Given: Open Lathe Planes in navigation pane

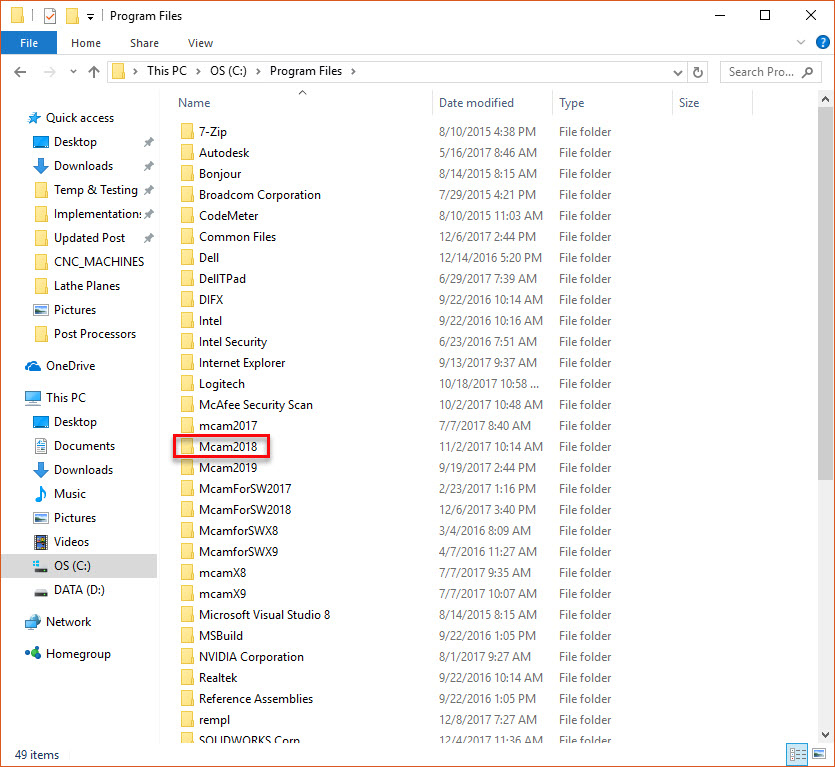Looking at the screenshot, I should pyautogui.click(x=86, y=285).
